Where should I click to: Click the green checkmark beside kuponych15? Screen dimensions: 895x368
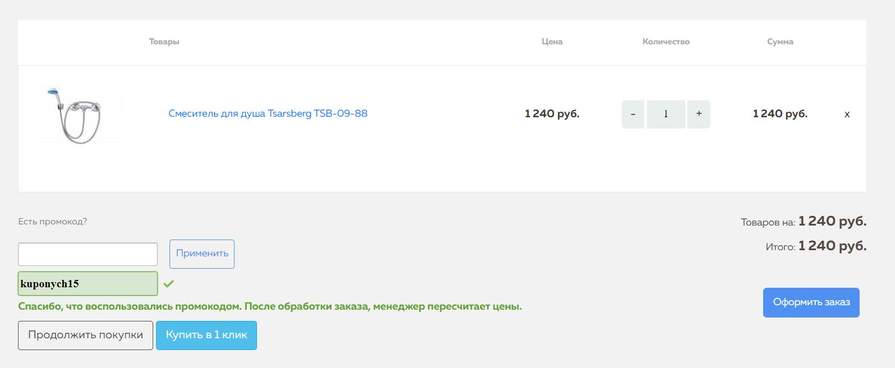(168, 284)
